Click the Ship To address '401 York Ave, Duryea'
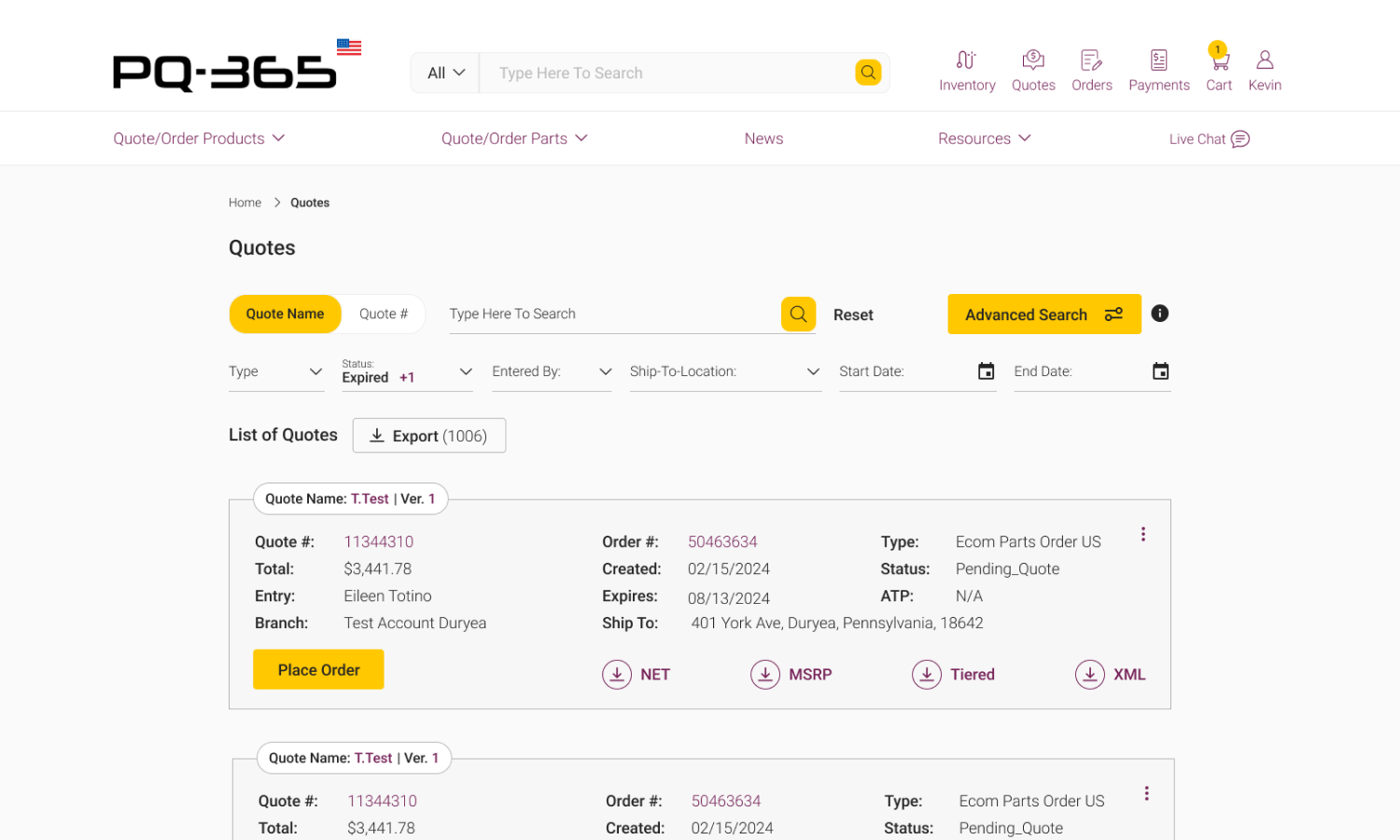 pyautogui.click(x=837, y=623)
